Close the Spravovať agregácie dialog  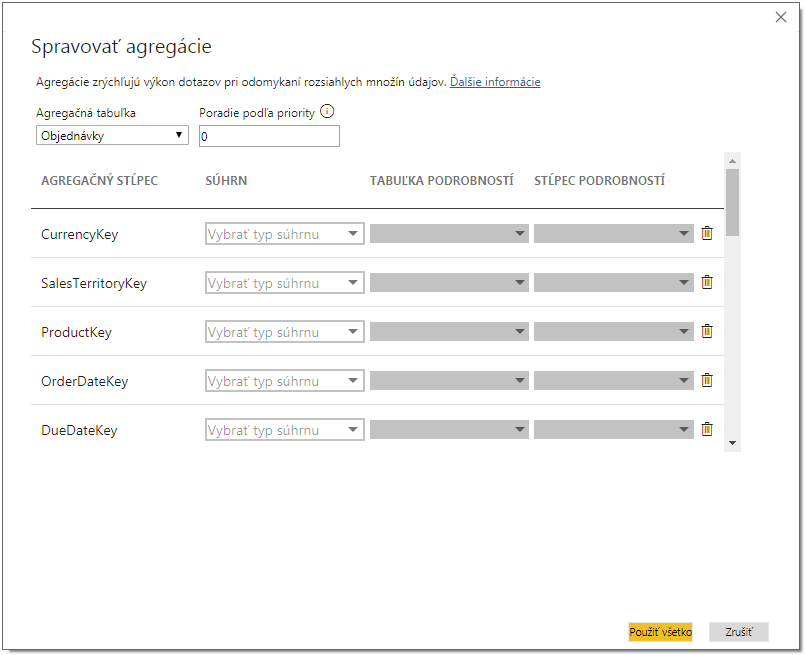[781, 17]
